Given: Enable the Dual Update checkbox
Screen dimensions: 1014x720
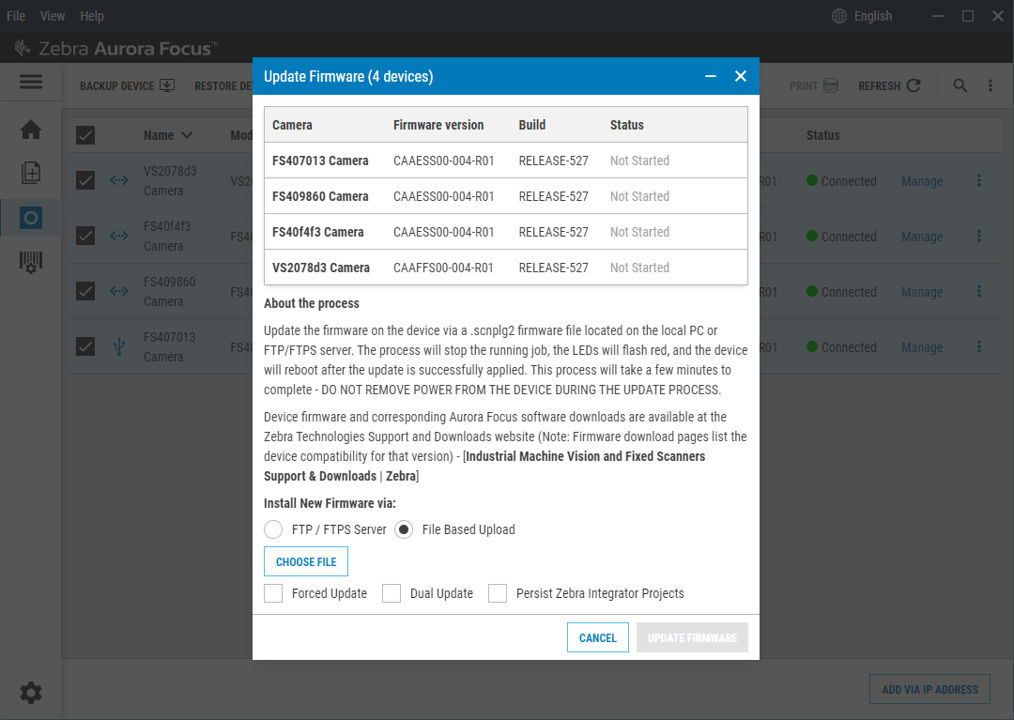Looking at the screenshot, I should [x=391, y=593].
